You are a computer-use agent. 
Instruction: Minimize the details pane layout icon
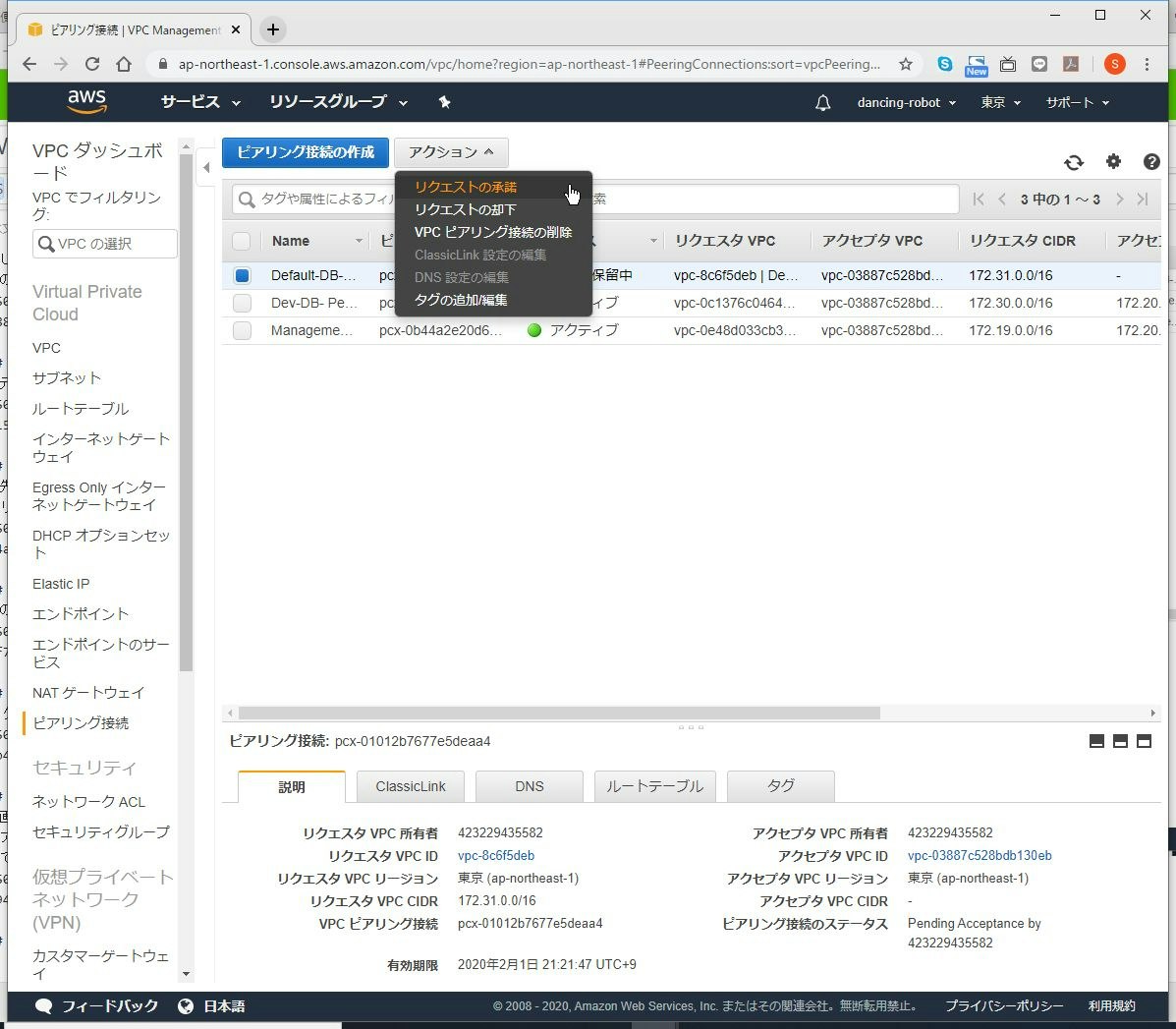[x=1096, y=742]
